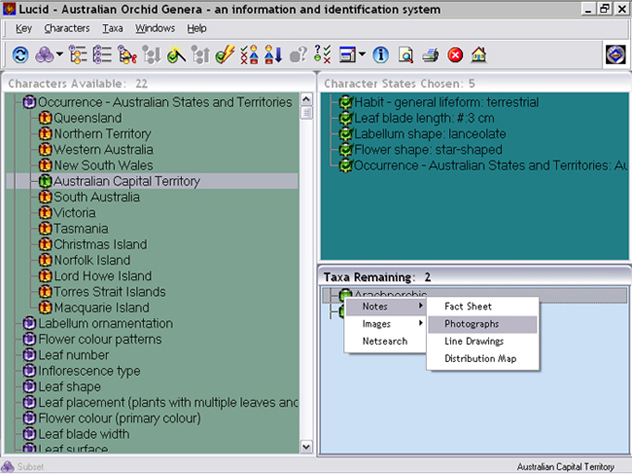Click the Arachnorchis taxon icon in Taxa Remaining

[x=345, y=295]
